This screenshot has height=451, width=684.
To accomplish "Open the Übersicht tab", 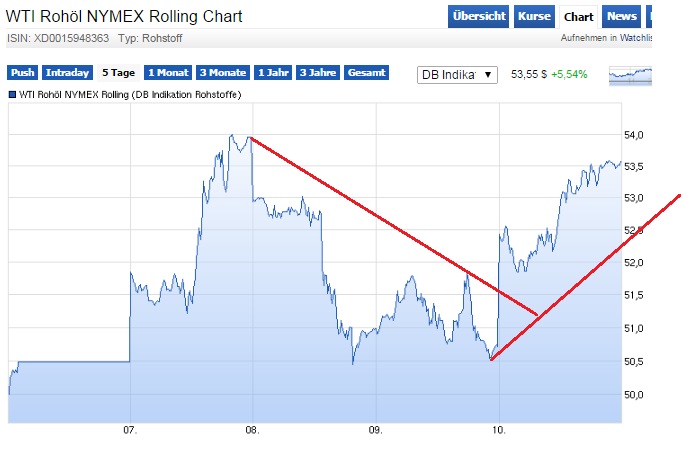I will click(477, 17).
